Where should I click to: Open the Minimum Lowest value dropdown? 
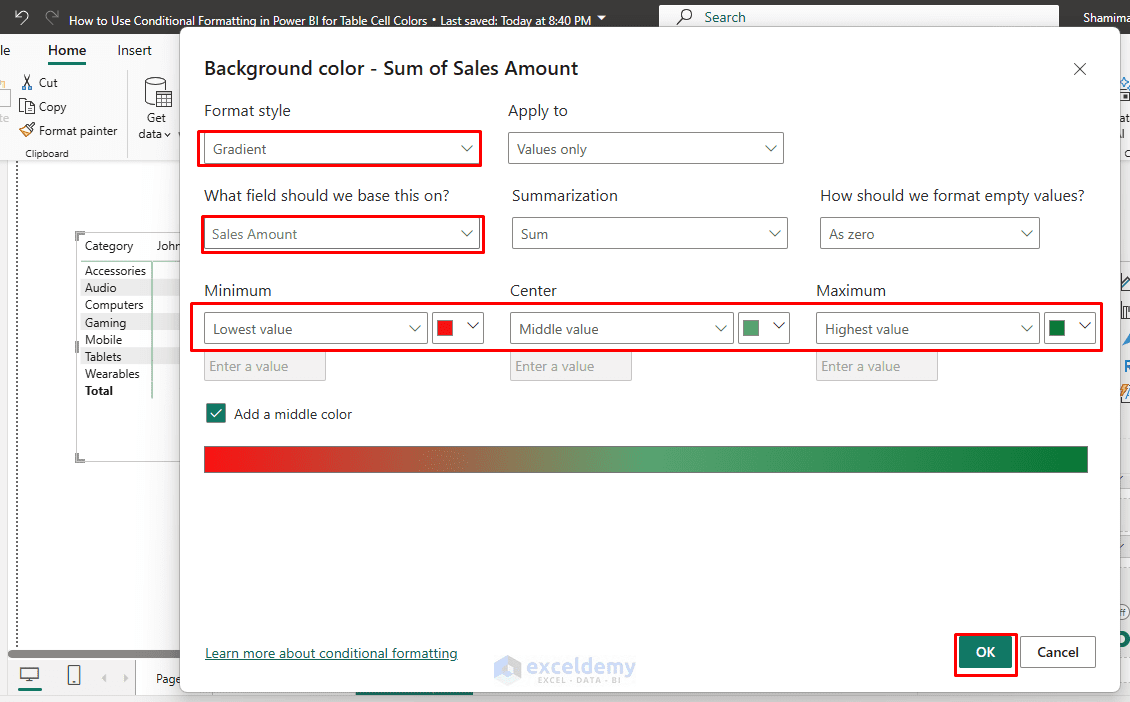[316, 329]
